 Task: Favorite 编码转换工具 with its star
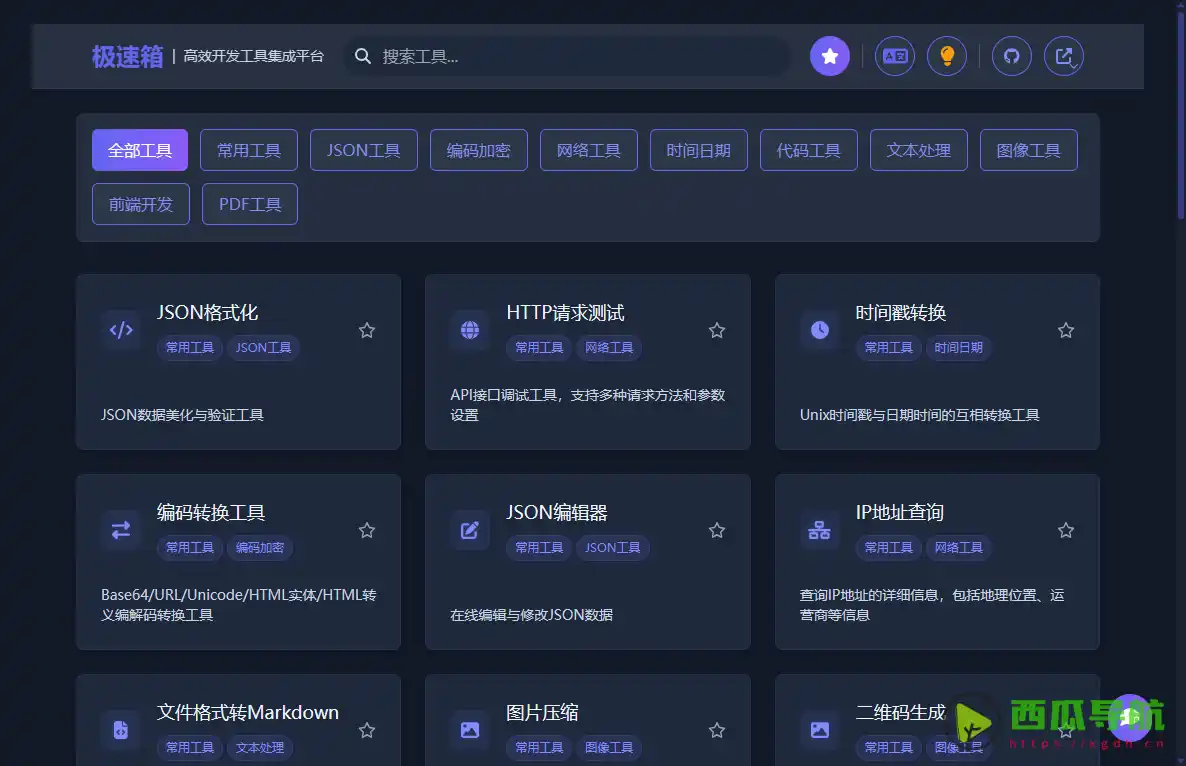[367, 531]
